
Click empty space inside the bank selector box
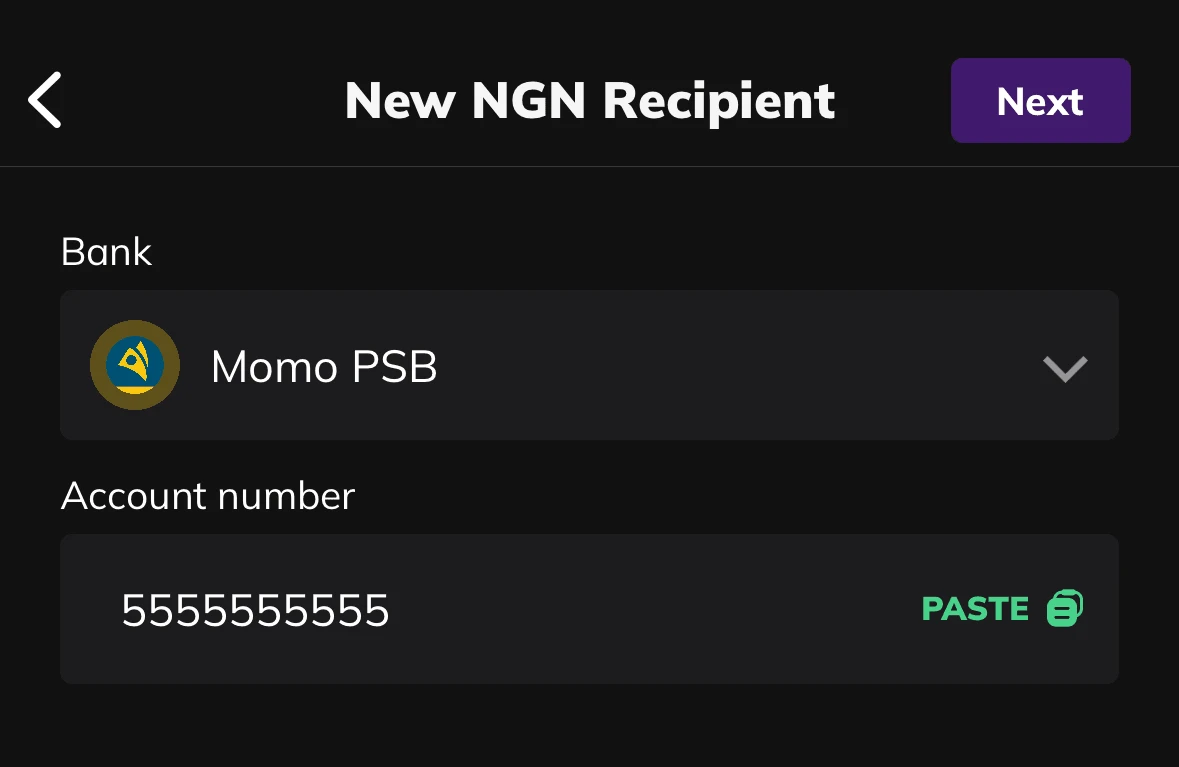click(x=740, y=366)
